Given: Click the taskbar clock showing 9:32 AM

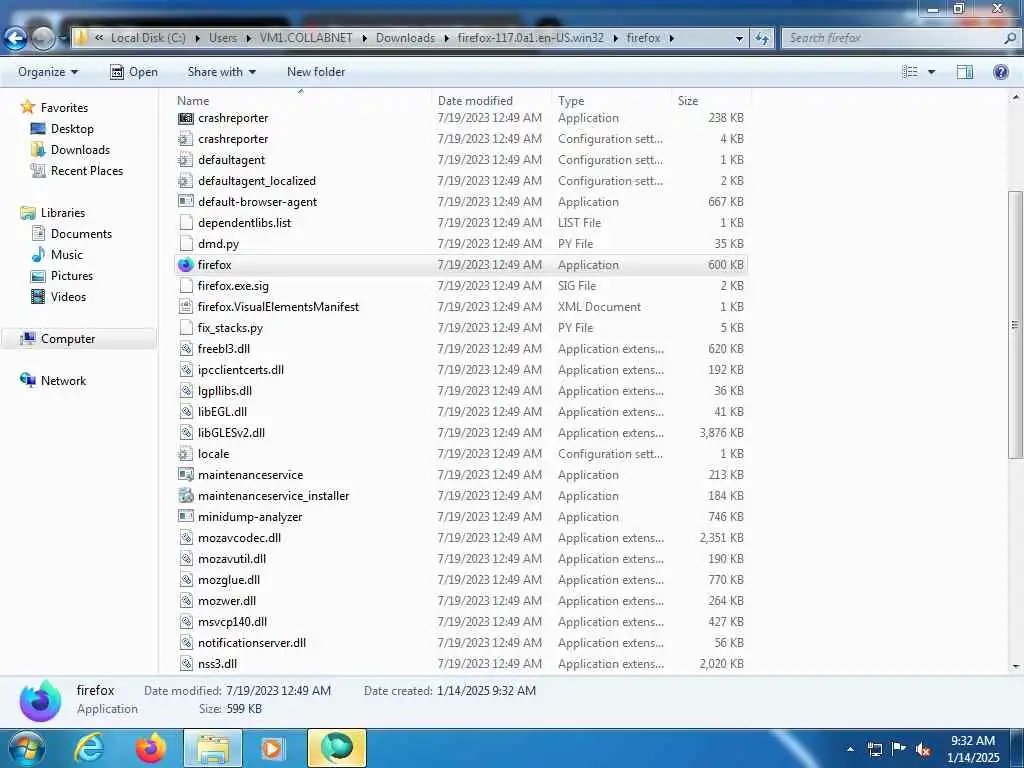Looking at the screenshot, I should click(x=973, y=749).
